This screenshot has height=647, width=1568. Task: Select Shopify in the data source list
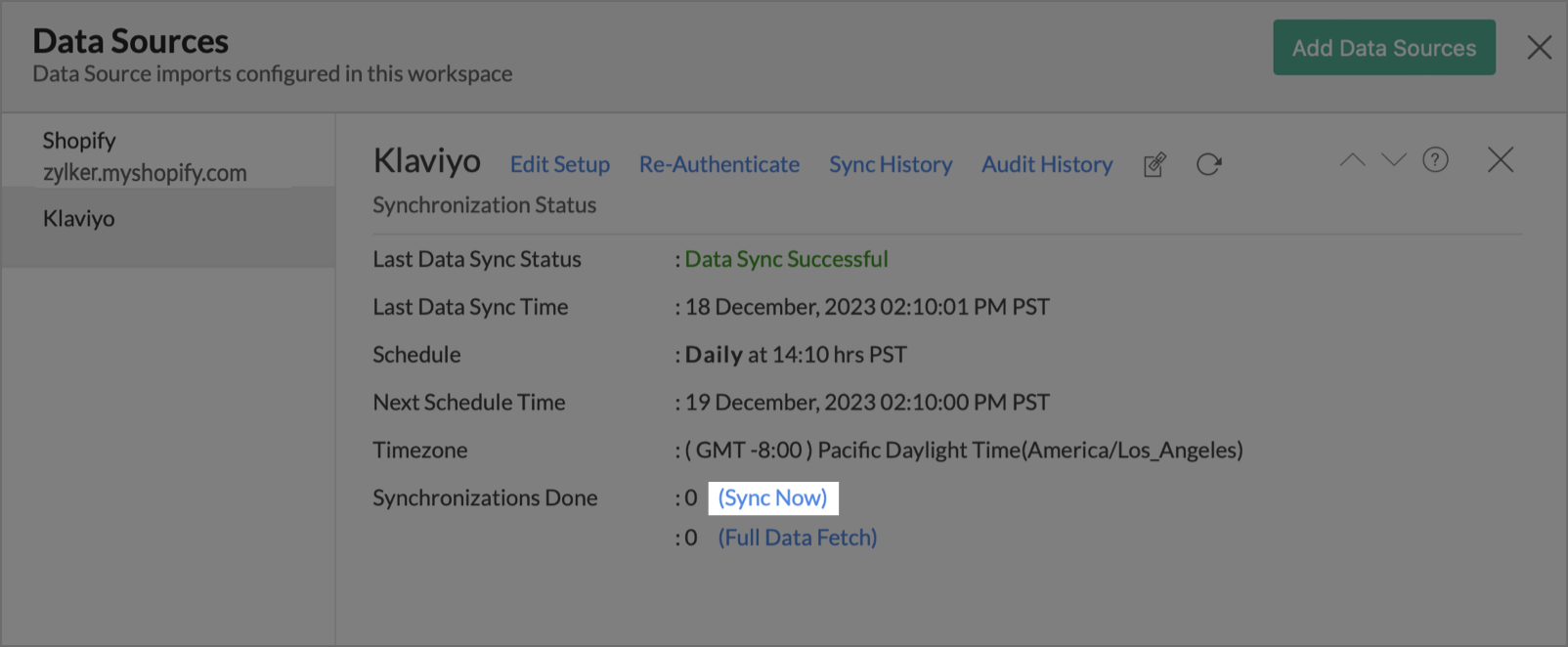(144, 155)
